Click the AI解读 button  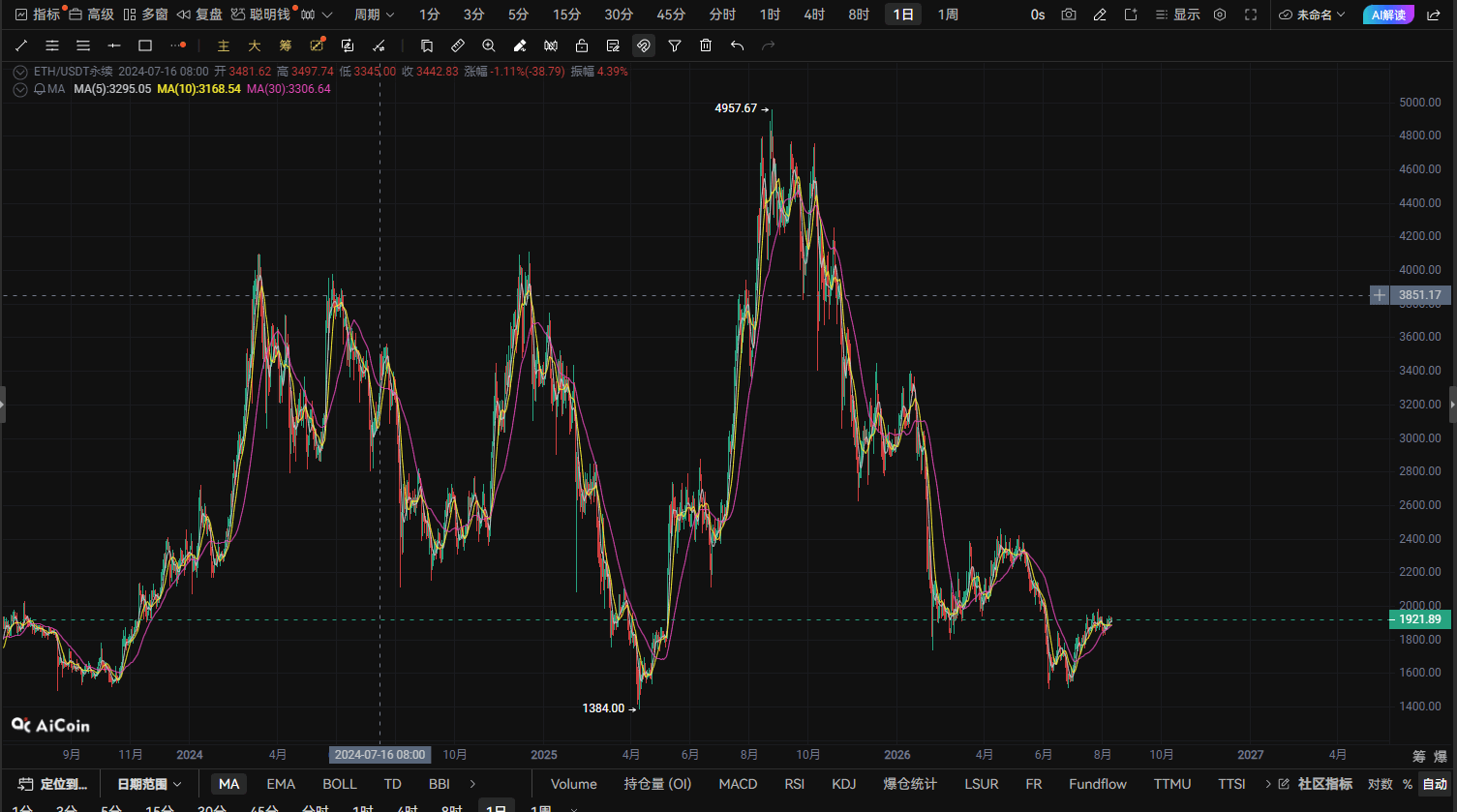coord(1388,15)
